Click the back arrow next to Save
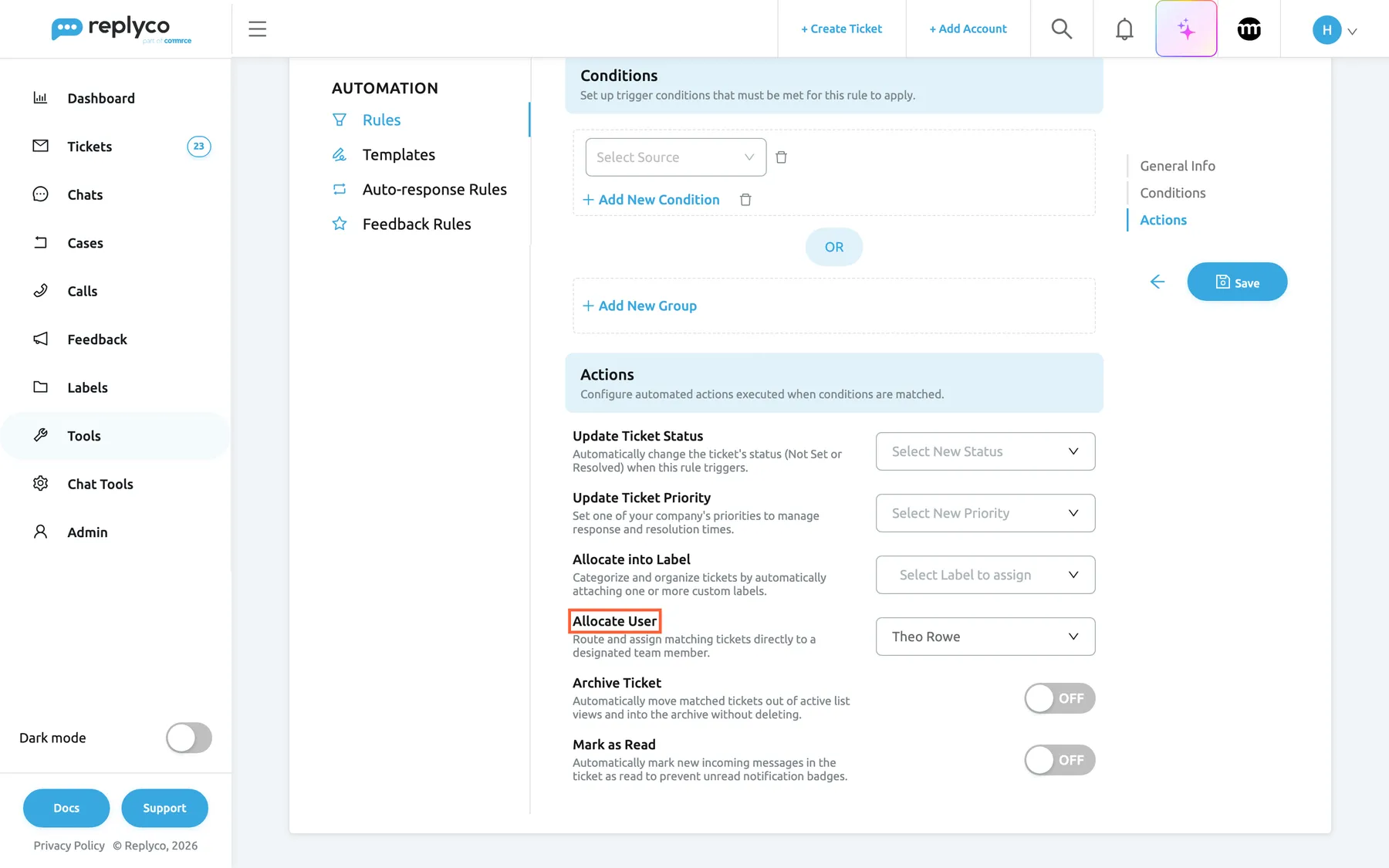The height and width of the screenshot is (868, 1389). coord(1157,282)
